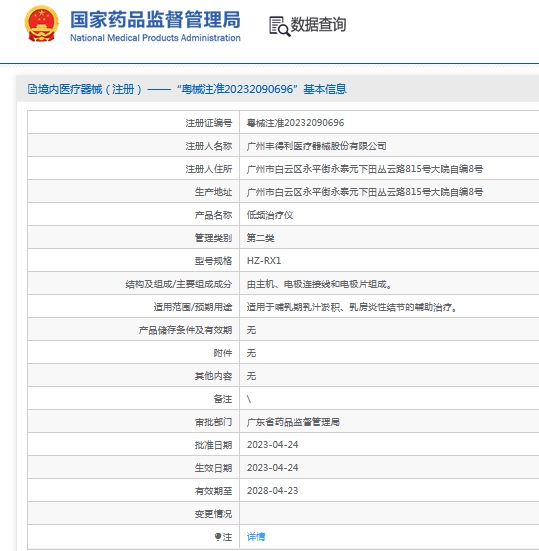
Task: Click the document icon before 境内医疗器械
Action: click(x=32, y=89)
